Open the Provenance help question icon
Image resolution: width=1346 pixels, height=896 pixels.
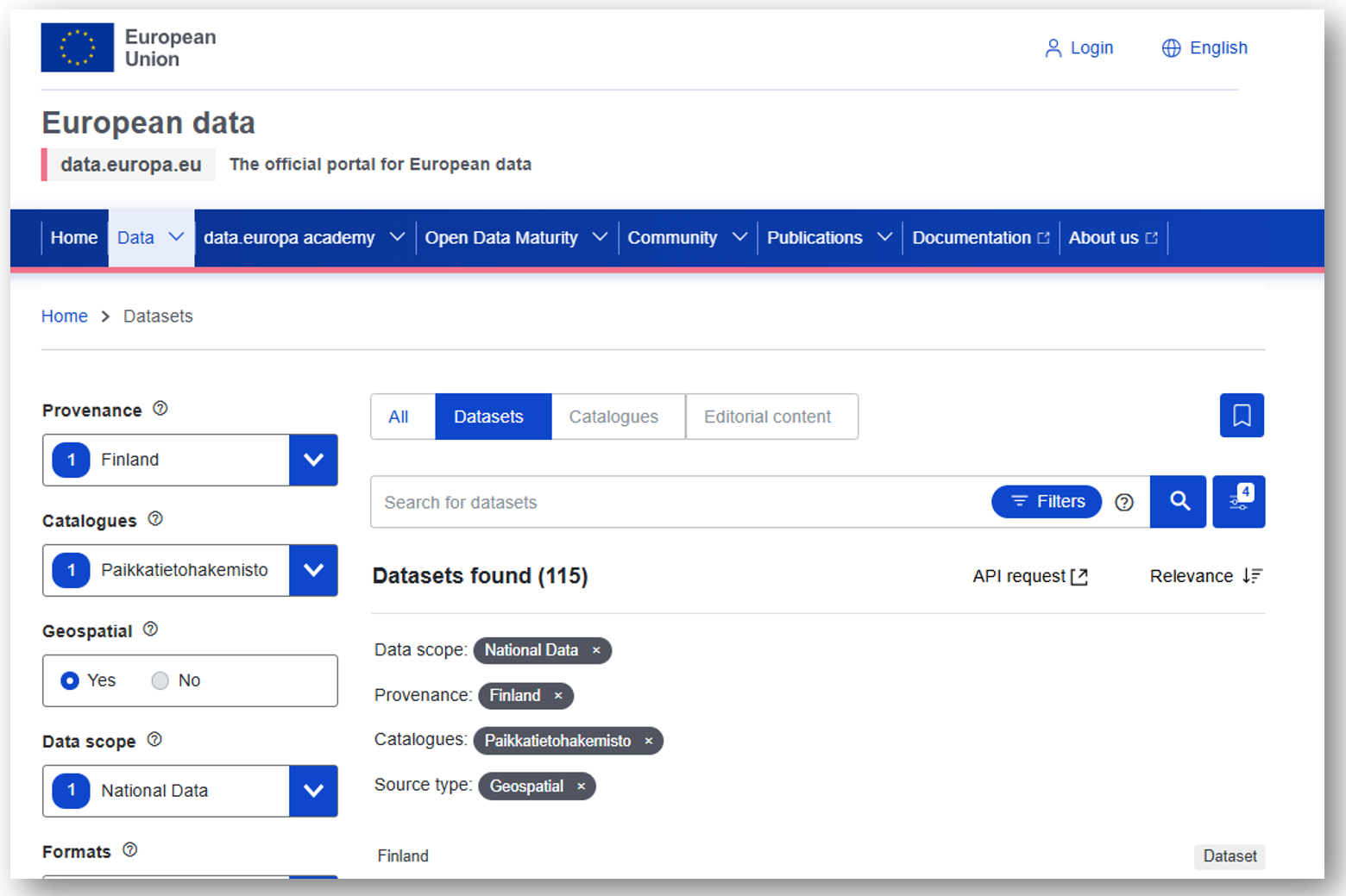(160, 409)
